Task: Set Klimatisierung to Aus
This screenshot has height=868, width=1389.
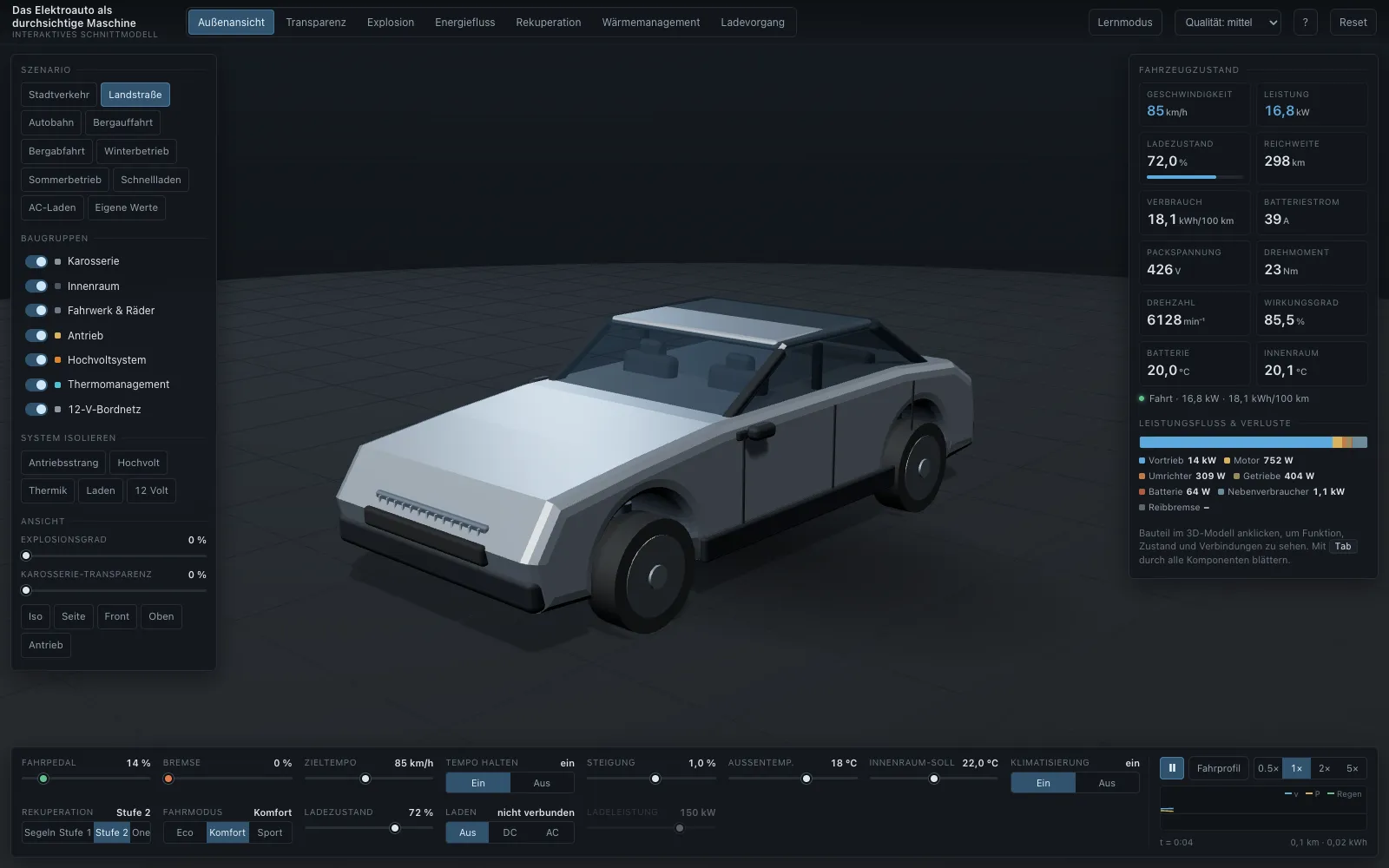Action: click(1107, 783)
